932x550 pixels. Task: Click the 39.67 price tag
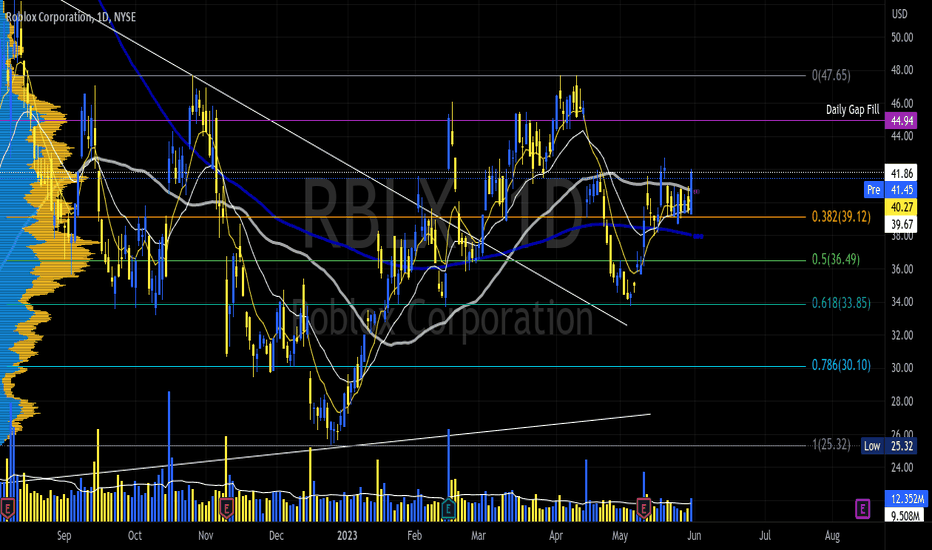point(901,224)
